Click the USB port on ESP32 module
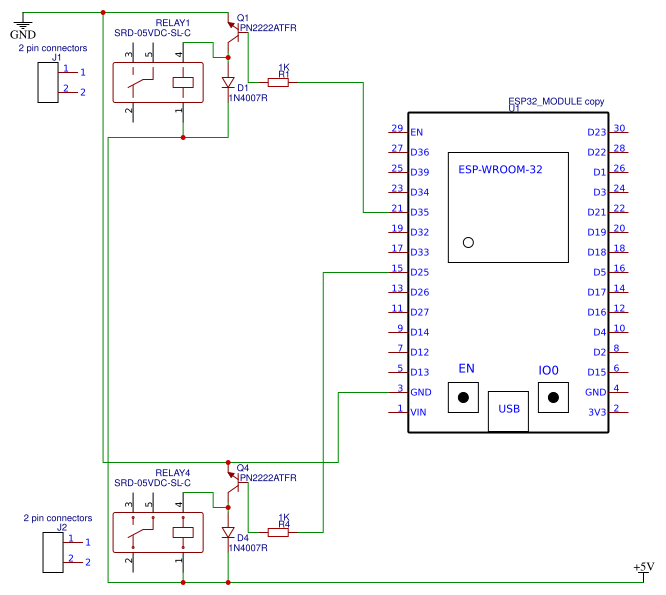The image size is (666, 595). tap(508, 411)
